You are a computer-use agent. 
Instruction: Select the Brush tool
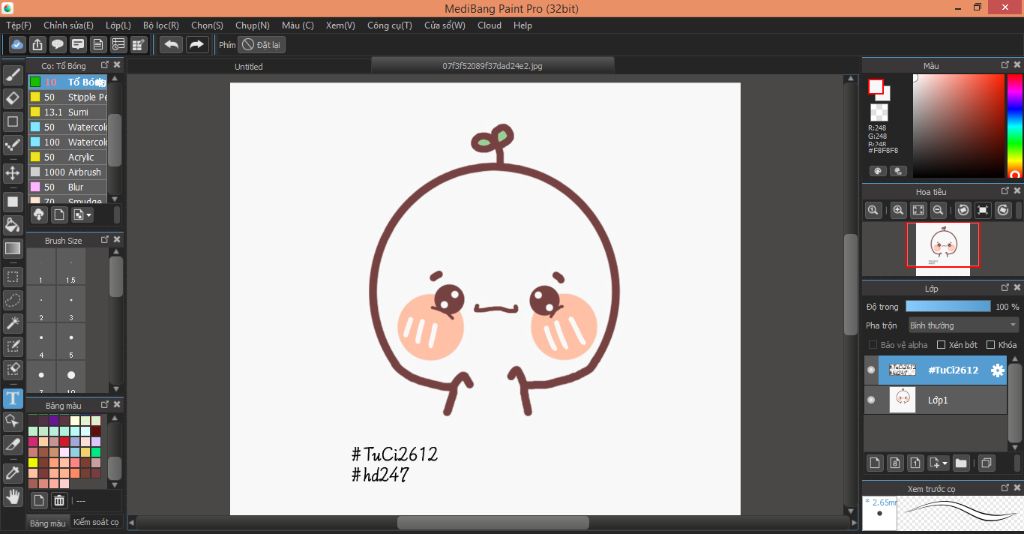(12, 76)
